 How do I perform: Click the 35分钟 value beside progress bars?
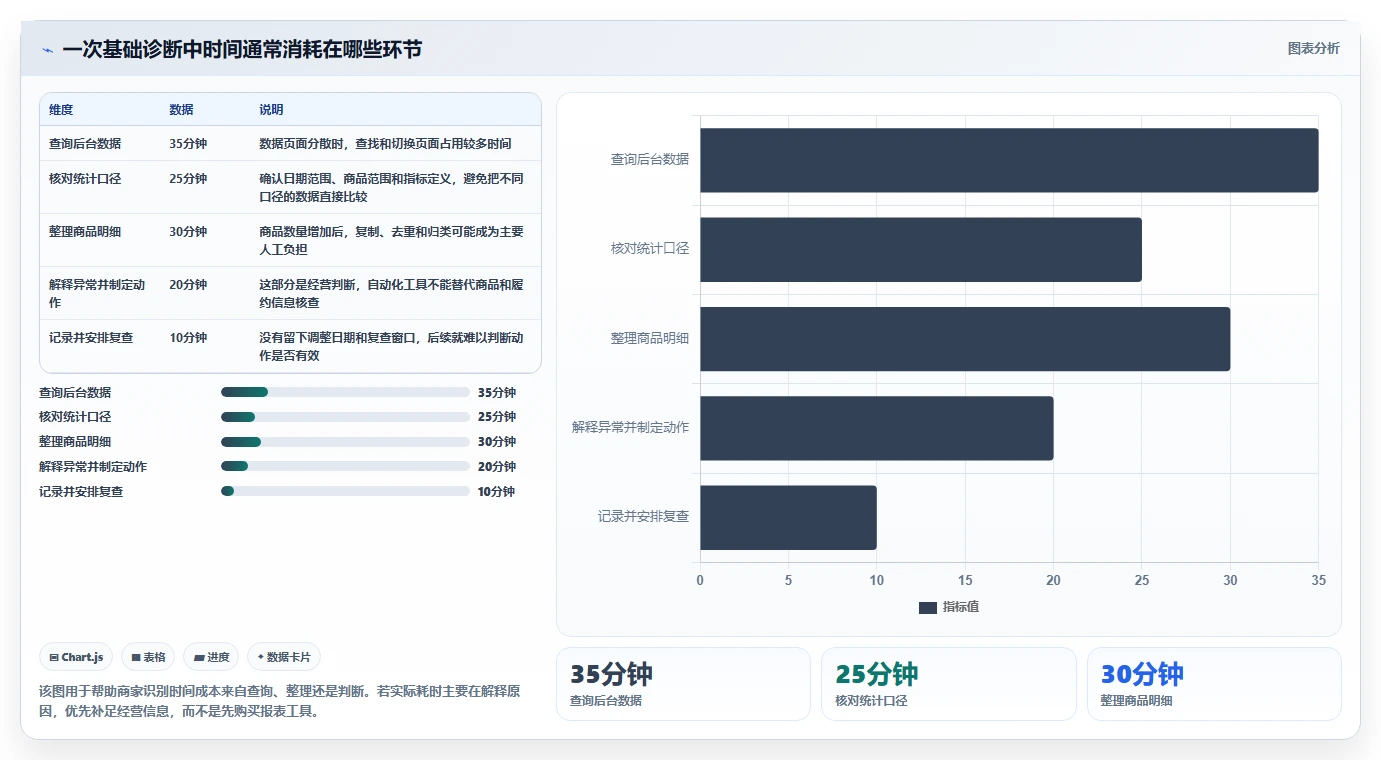(497, 393)
